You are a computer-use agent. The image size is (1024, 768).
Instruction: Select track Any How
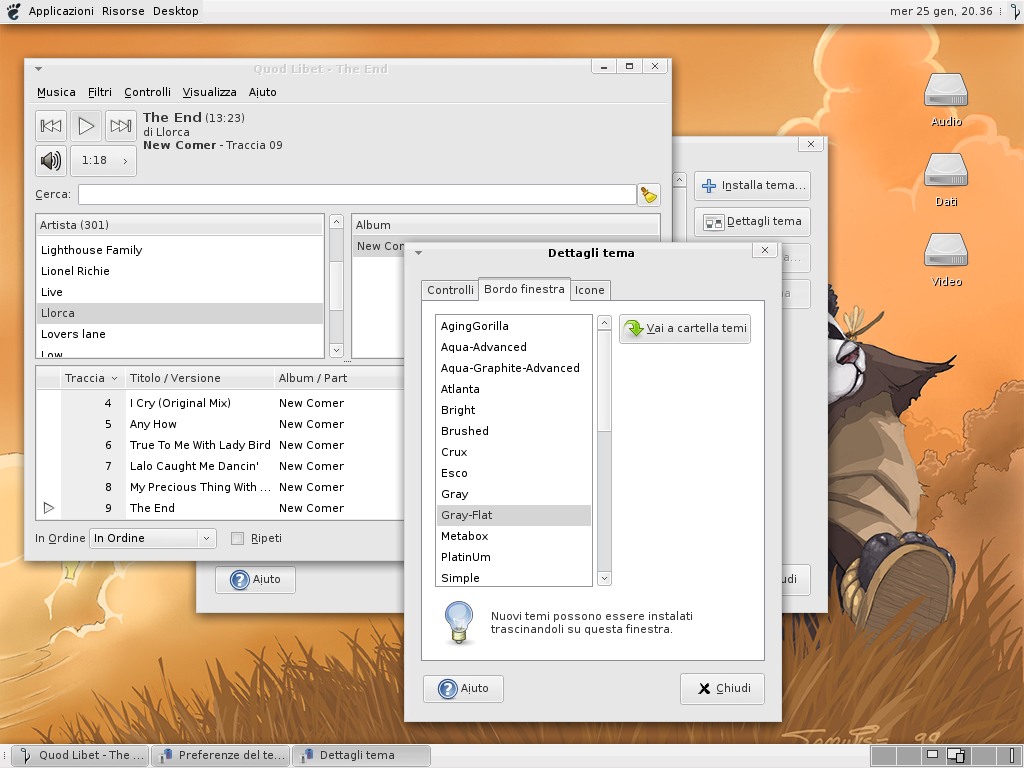[220, 424]
